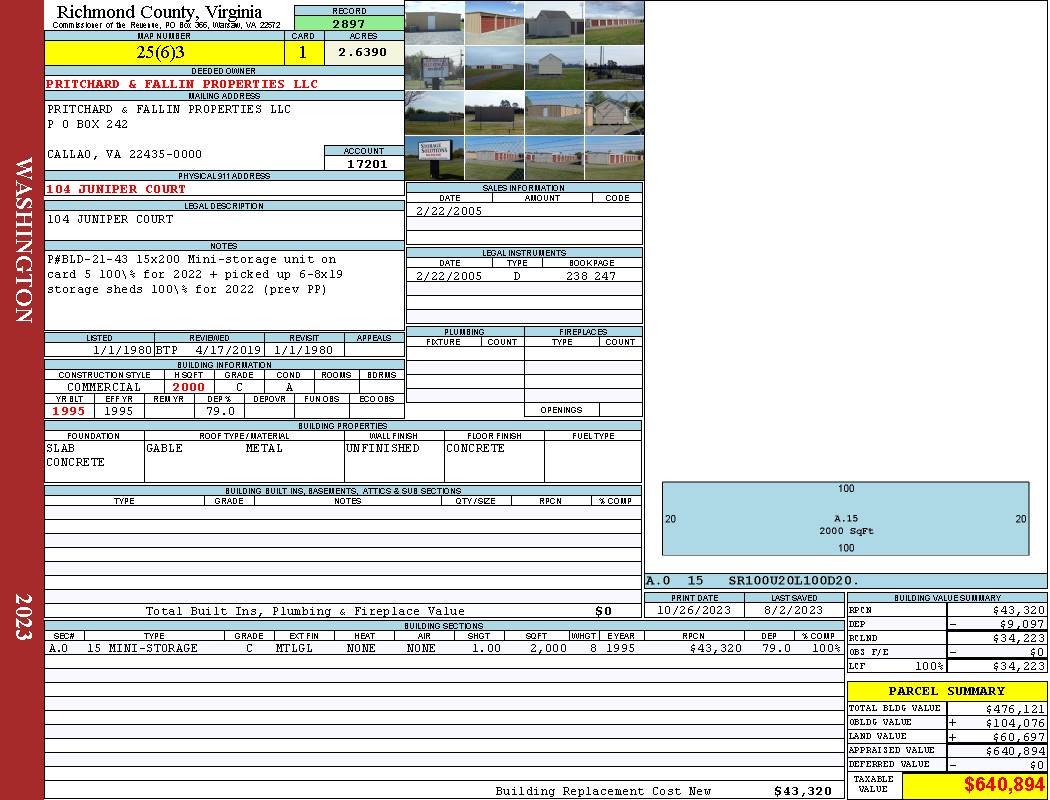Select the red H SQFT value 2000
Viewport: 1050px width, 800px height.
(x=188, y=387)
